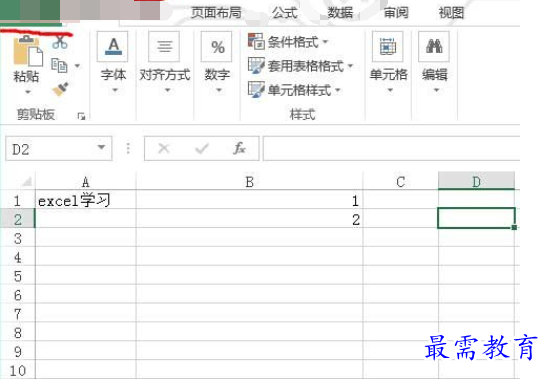Open the Name Box dropdown arrow
This screenshot has width=546, height=379.
pos(101,147)
